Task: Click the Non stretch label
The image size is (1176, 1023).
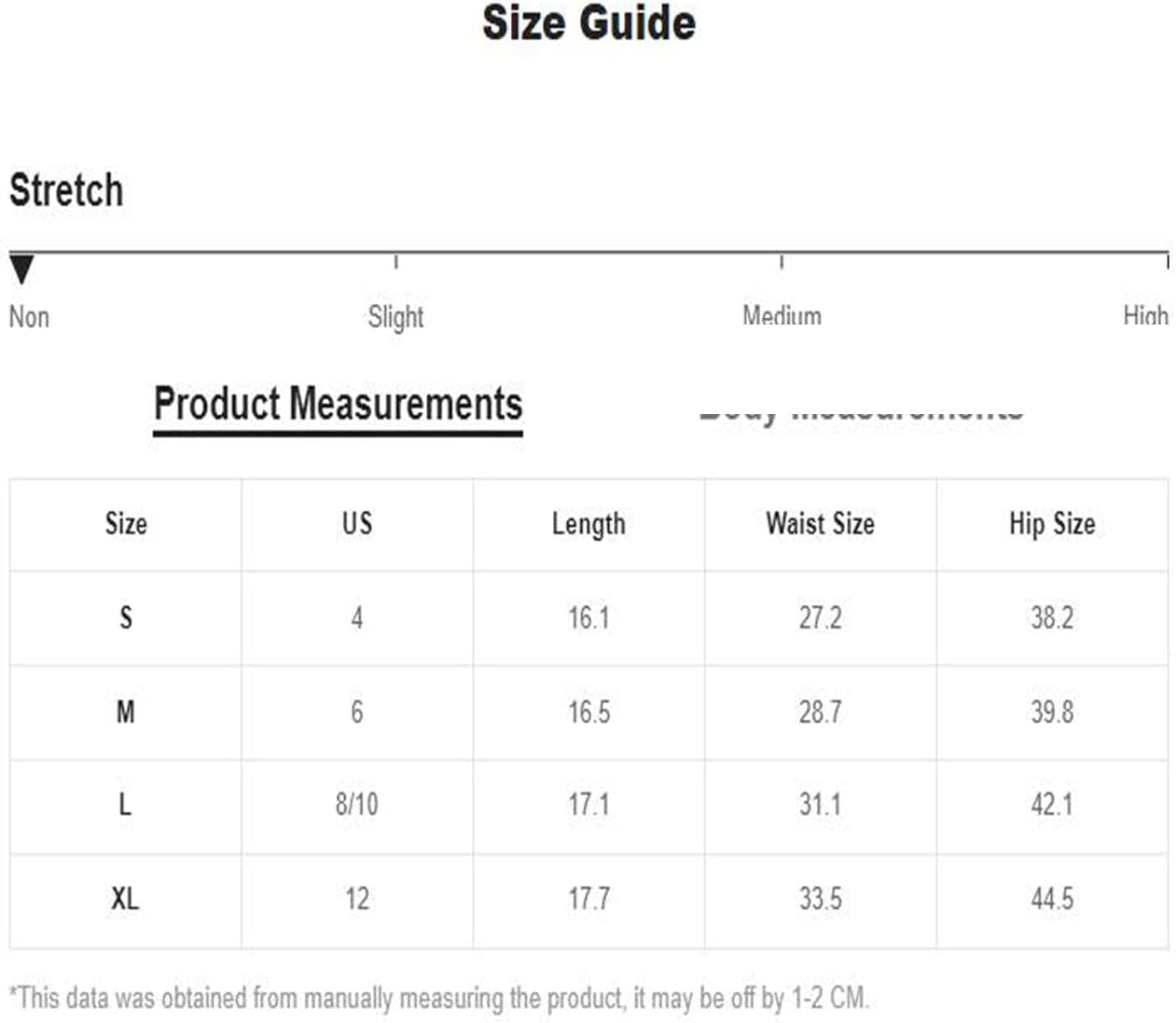Action: click(29, 317)
